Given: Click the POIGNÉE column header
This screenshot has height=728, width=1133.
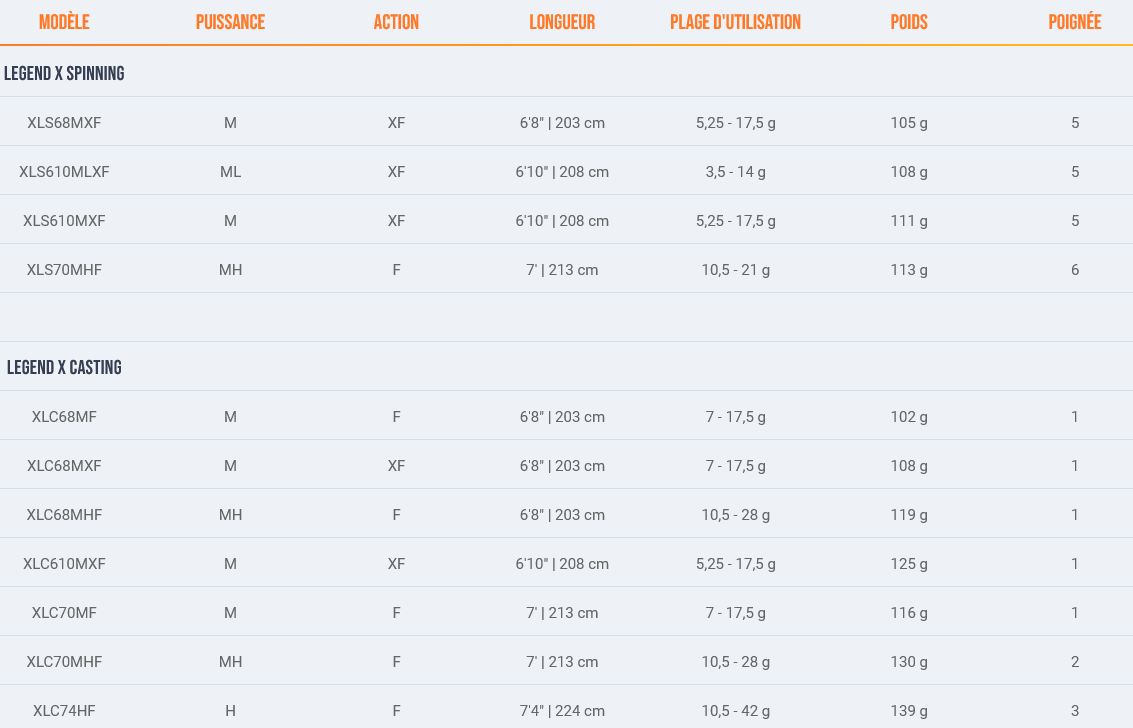Looking at the screenshot, I should tap(1075, 22).
